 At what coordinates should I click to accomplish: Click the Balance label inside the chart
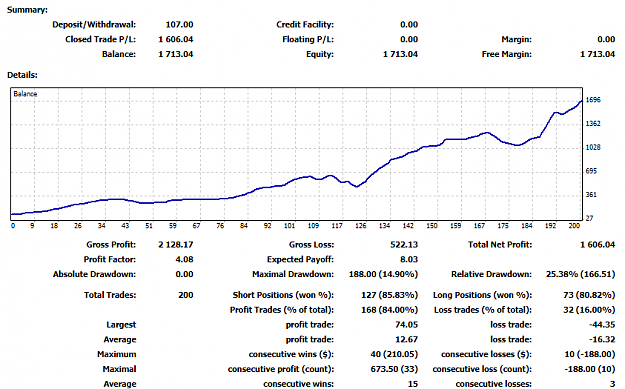(25, 94)
